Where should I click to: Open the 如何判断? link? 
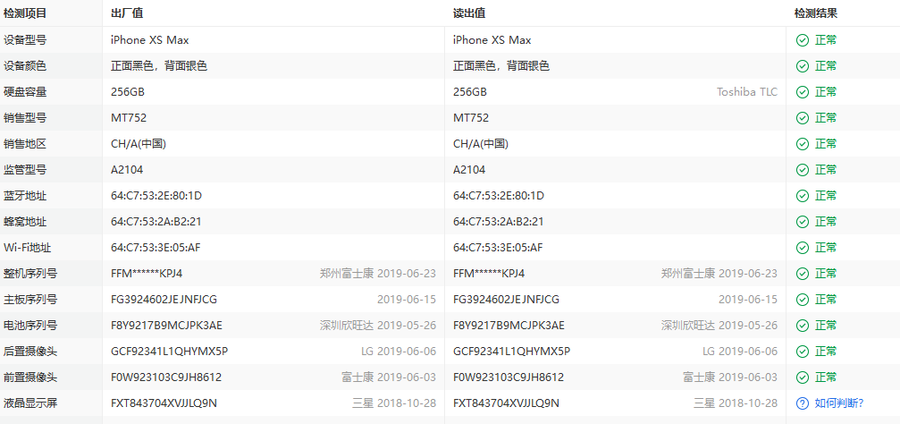(x=839, y=403)
